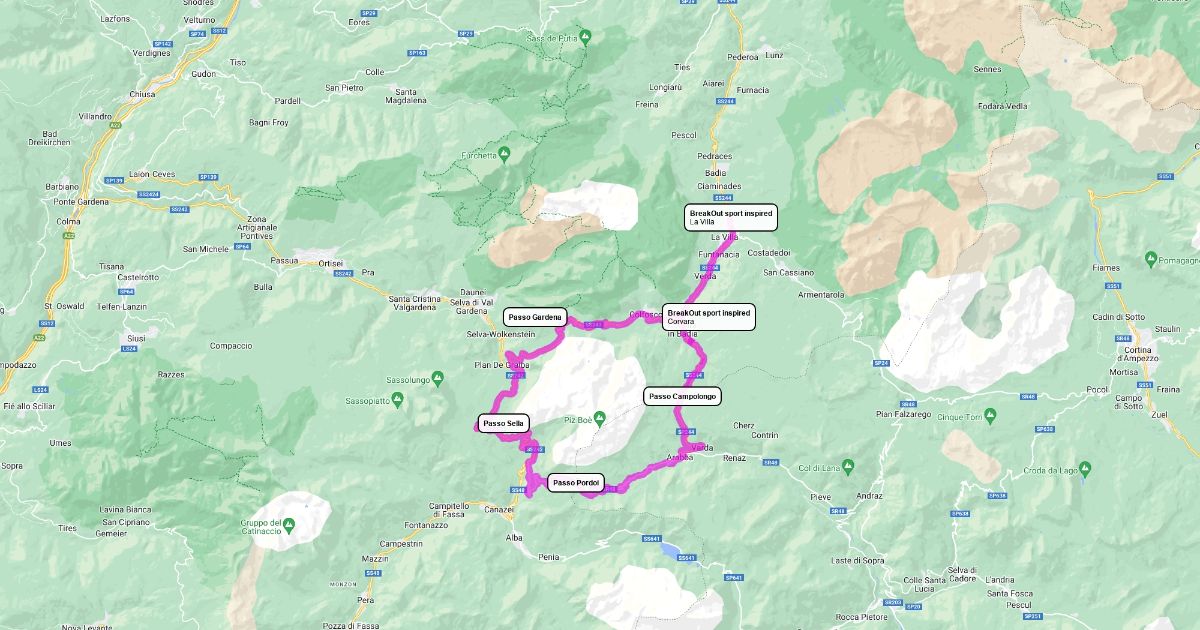Select the Passo Sella waypoint label
The height and width of the screenshot is (630, 1200).
(503, 424)
